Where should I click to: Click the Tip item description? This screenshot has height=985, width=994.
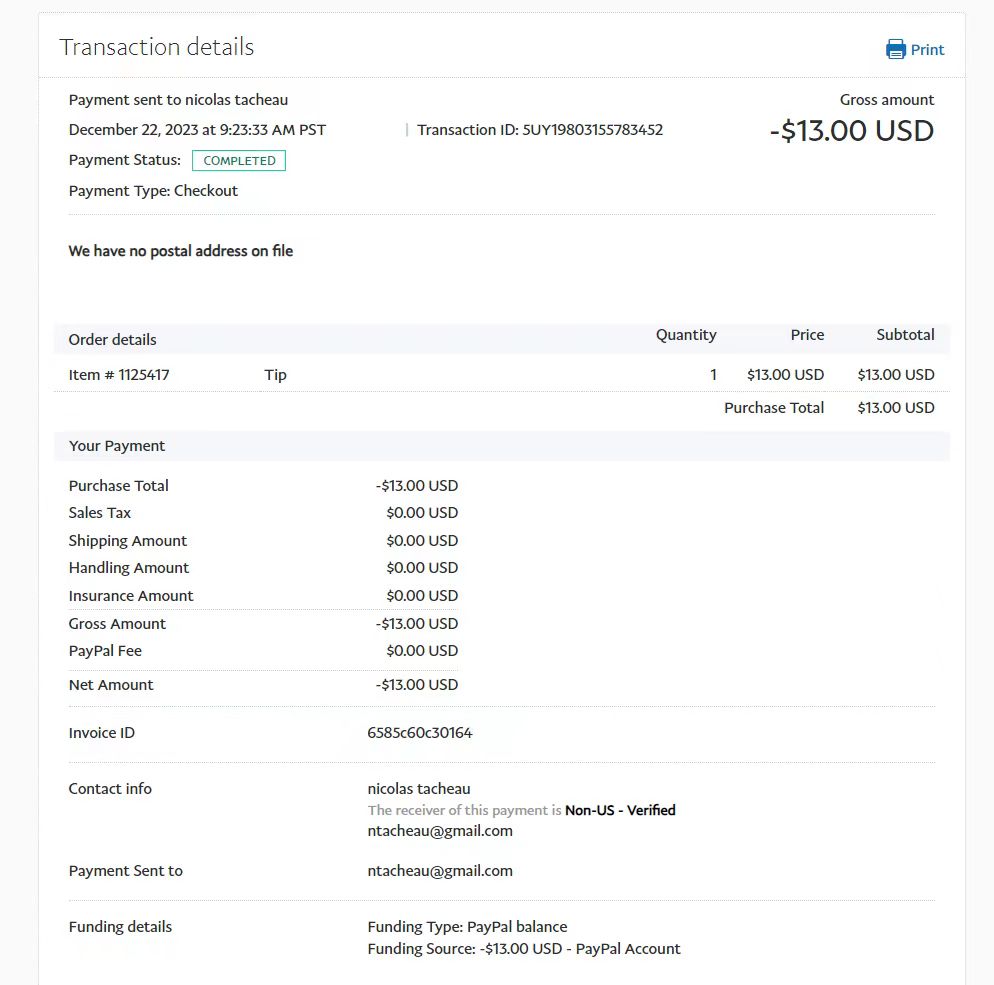(275, 375)
